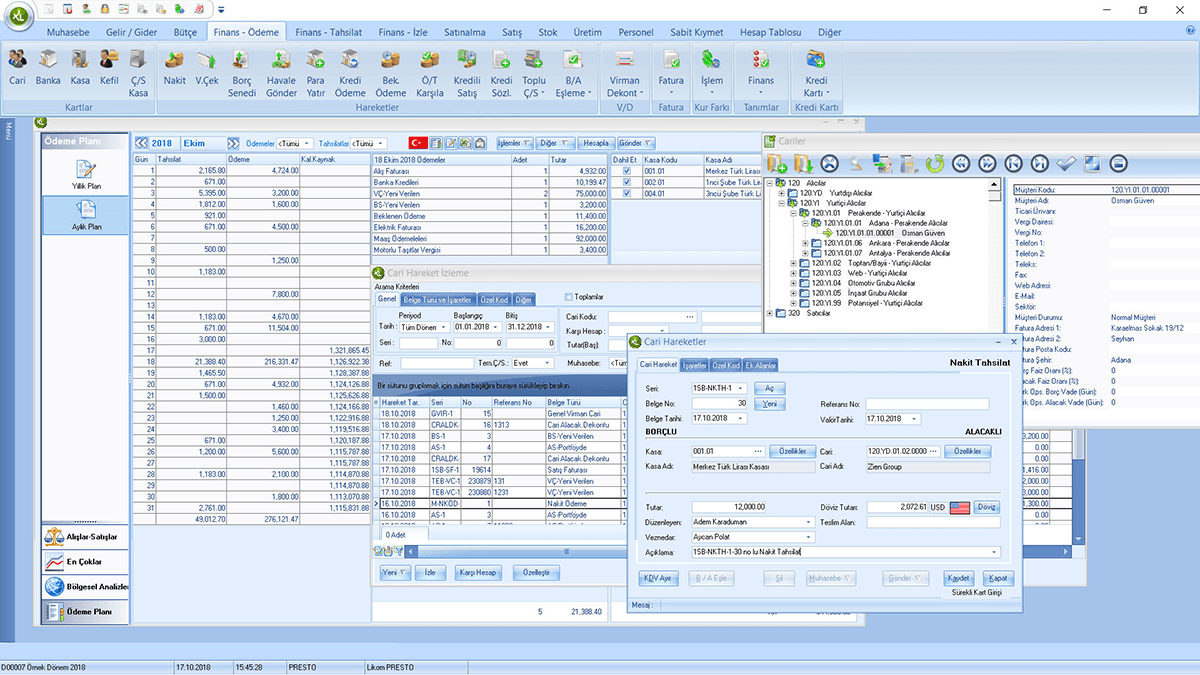Click the Kaydet button
The width and height of the screenshot is (1200, 675).
tap(958, 578)
